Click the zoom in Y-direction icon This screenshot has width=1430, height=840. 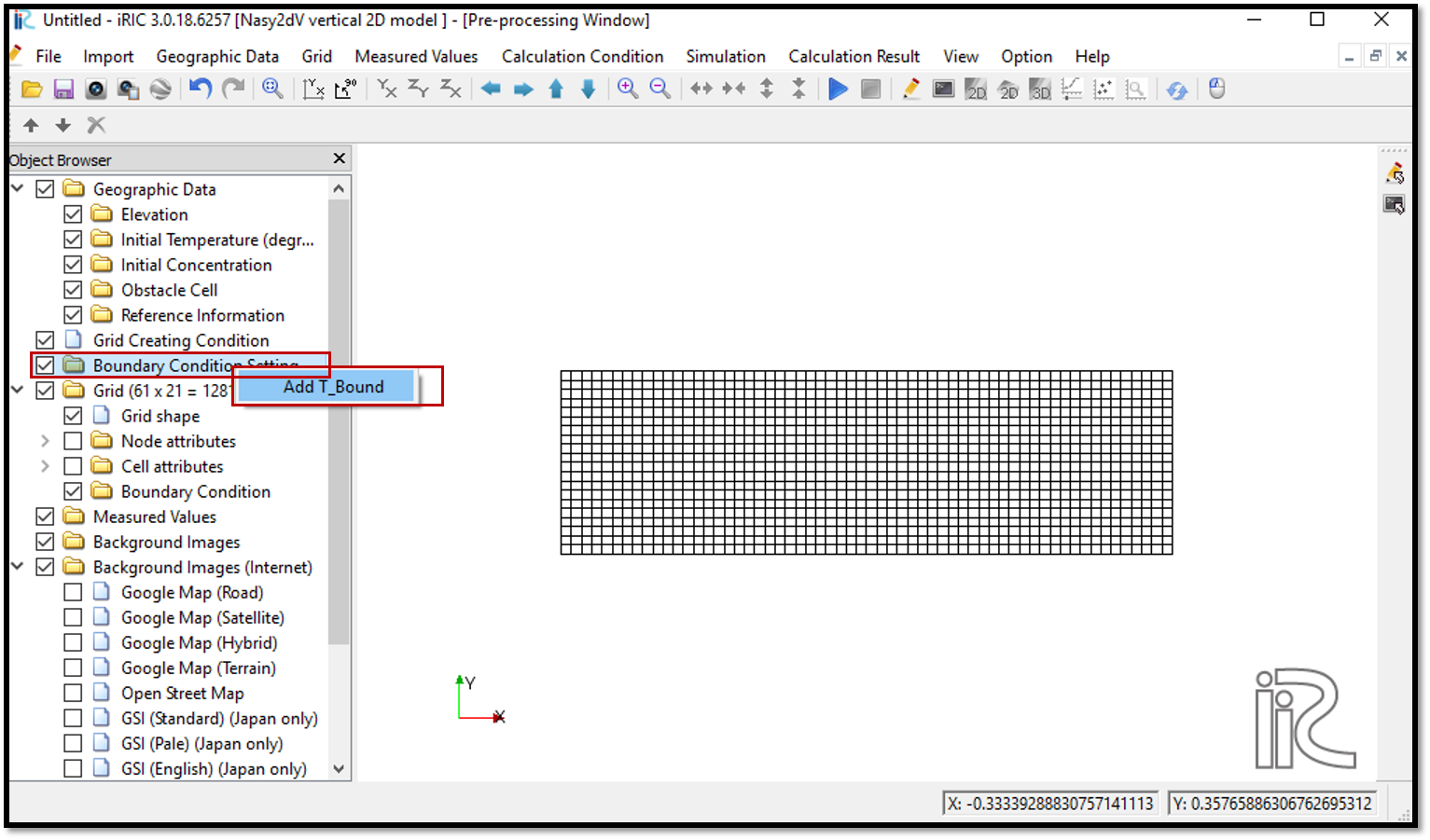click(x=767, y=89)
